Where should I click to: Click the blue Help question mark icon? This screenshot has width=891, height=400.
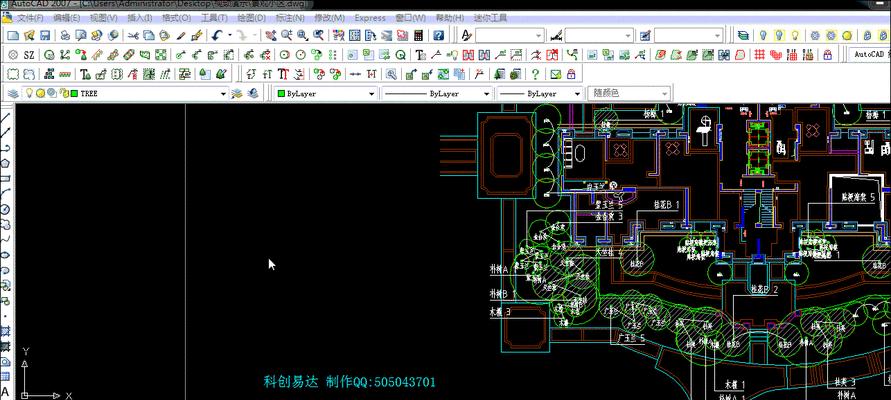(x=439, y=36)
